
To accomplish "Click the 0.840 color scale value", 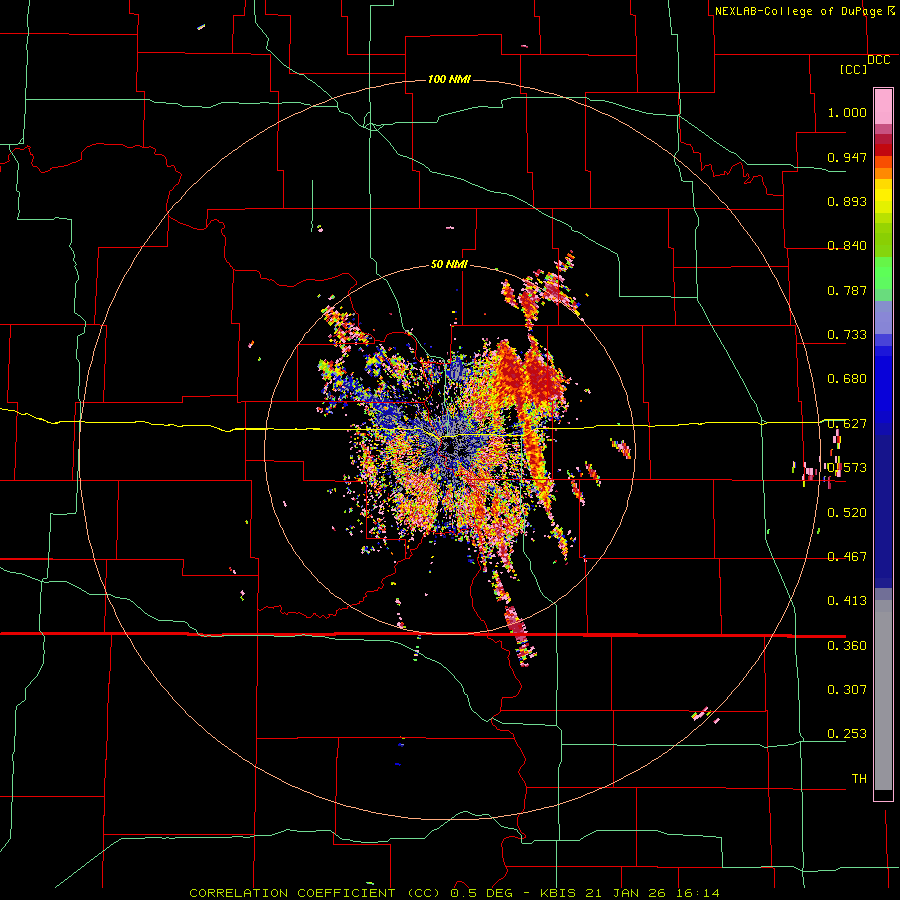I will (847, 245).
